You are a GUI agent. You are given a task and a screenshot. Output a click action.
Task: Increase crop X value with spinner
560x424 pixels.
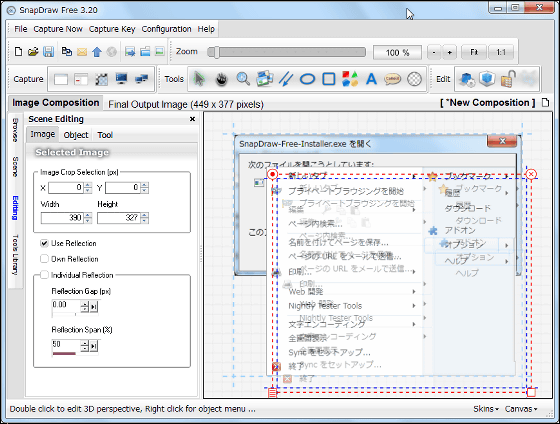tap(88, 185)
